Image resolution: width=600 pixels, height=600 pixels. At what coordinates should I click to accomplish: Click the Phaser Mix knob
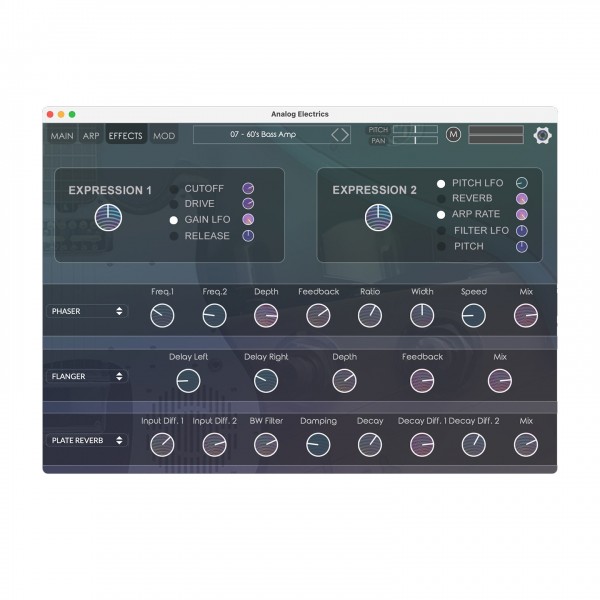pos(526,316)
